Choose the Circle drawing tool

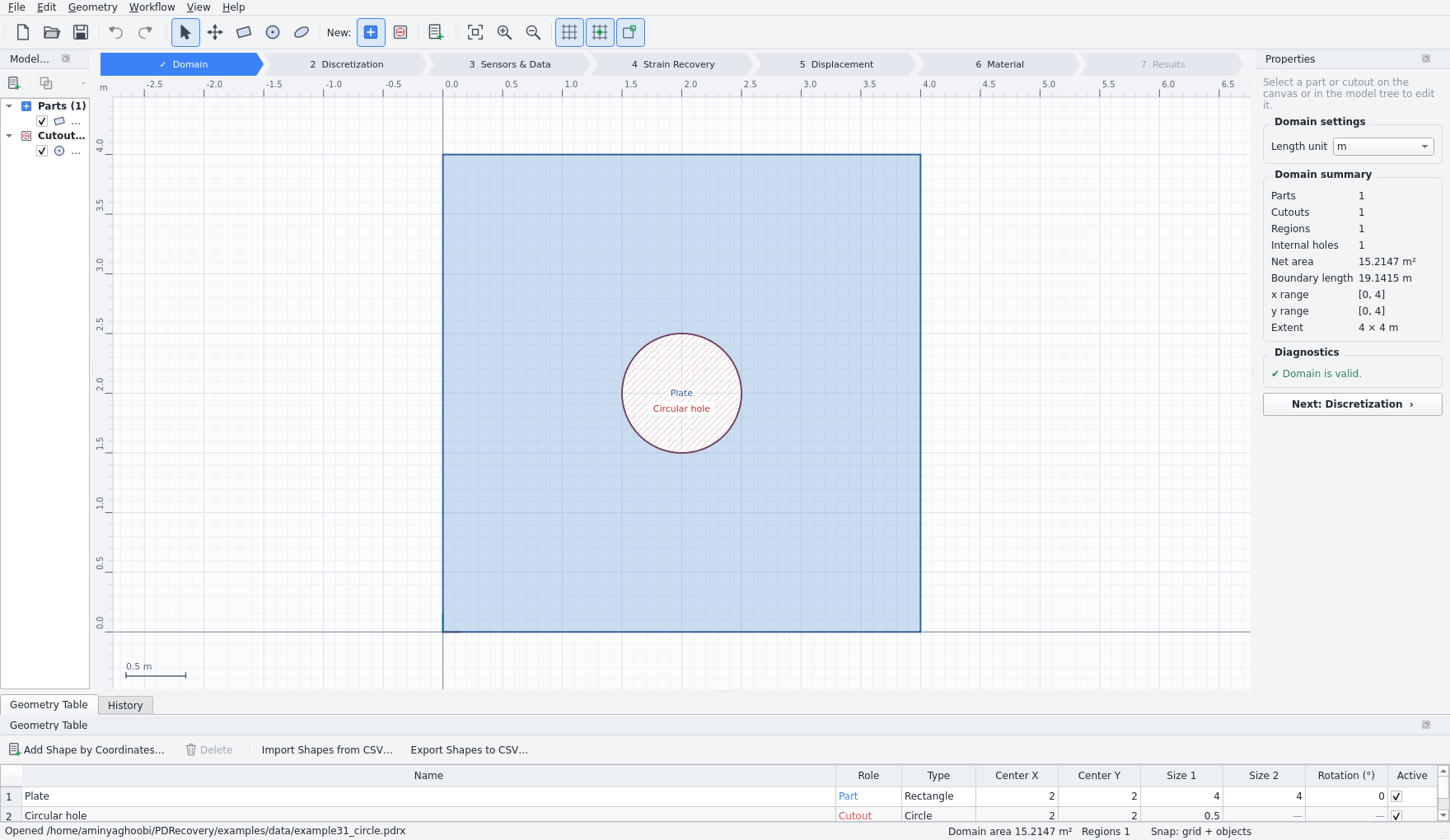point(273,32)
